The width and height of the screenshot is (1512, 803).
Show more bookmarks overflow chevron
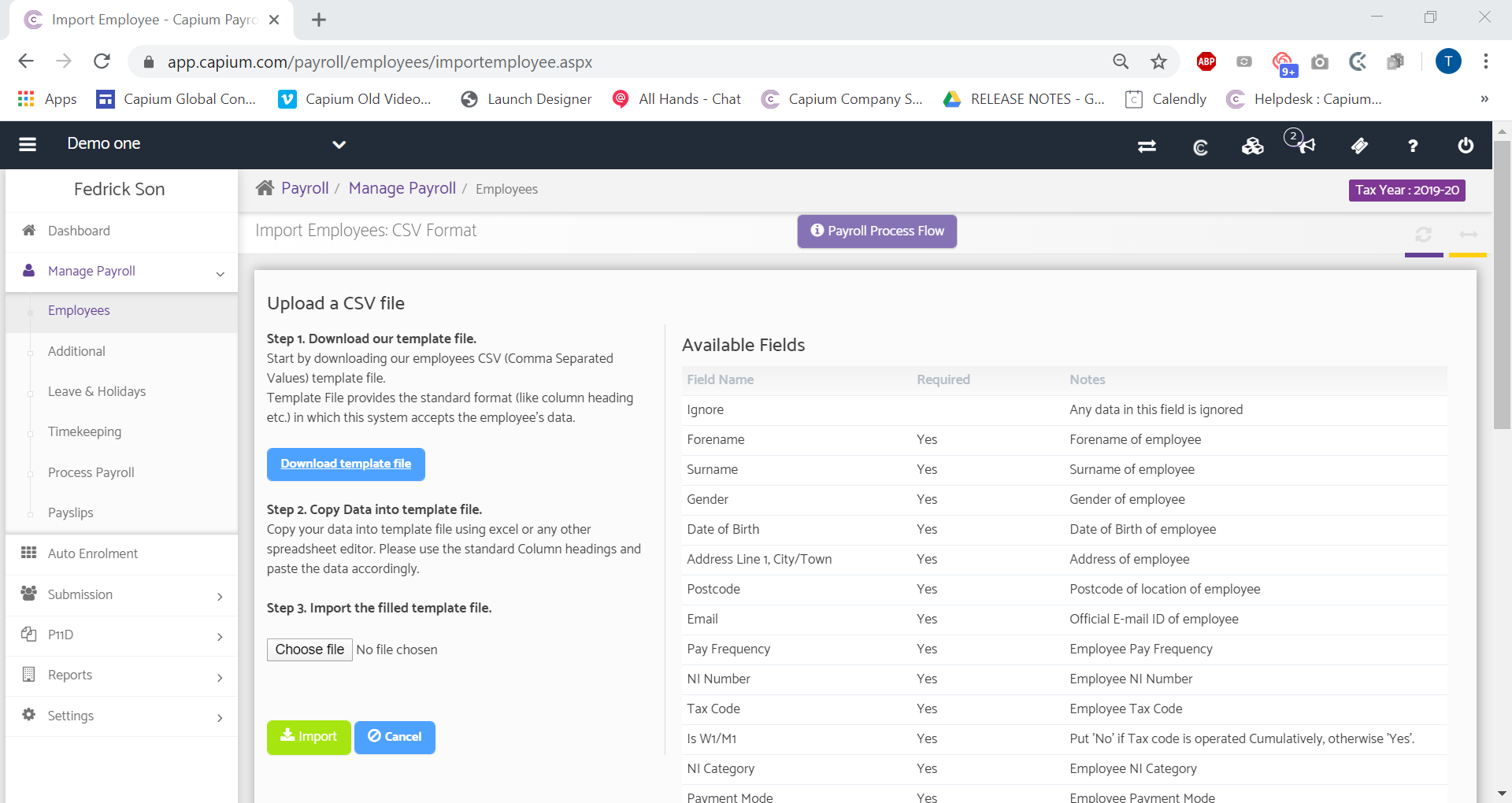(x=1484, y=99)
